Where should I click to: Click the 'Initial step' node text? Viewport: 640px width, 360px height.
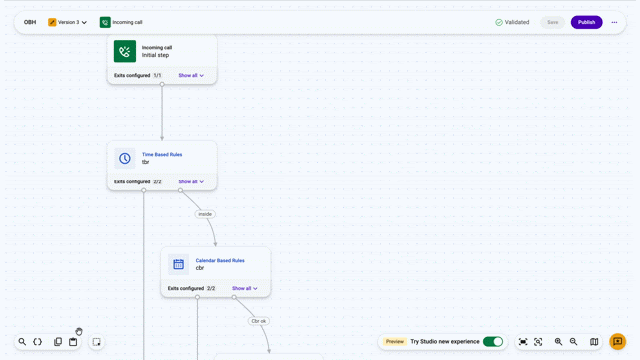[x=155, y=55]
